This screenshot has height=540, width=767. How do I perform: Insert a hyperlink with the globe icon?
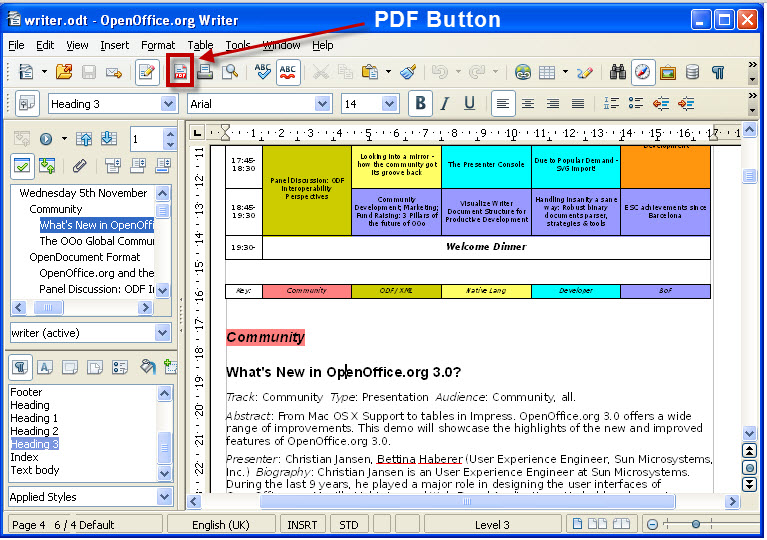click(523, 72)
